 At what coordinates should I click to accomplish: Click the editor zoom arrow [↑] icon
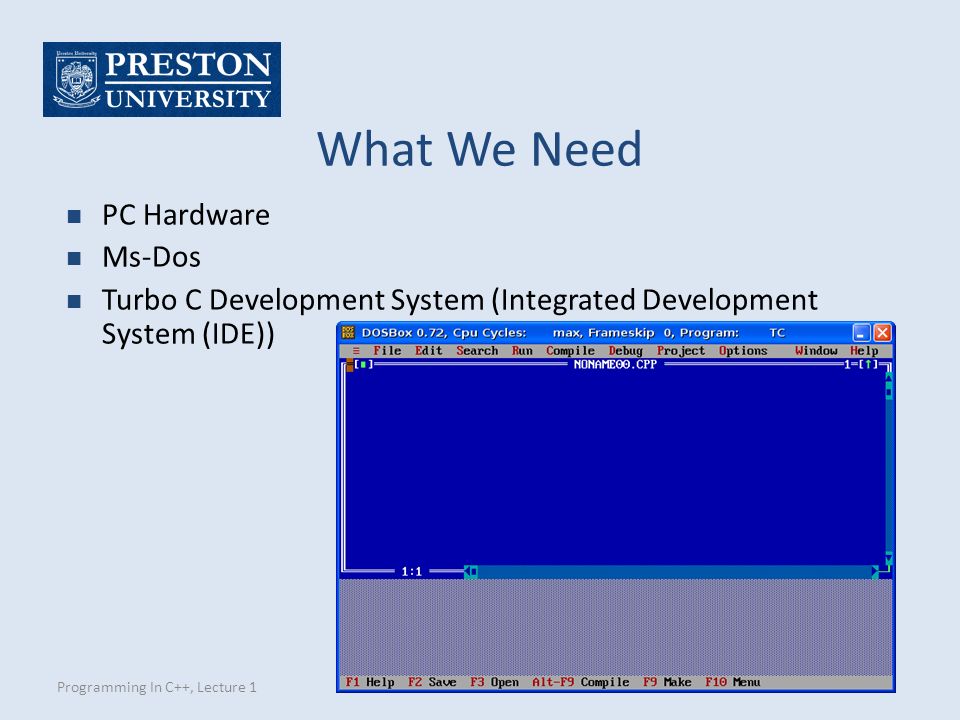pos(868,364)
